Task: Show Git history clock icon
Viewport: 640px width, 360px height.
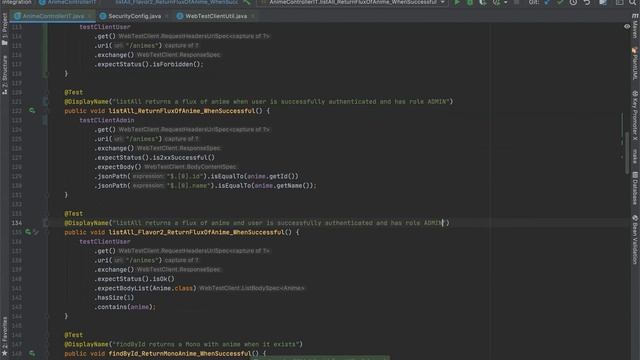Action: click(573, 2)
